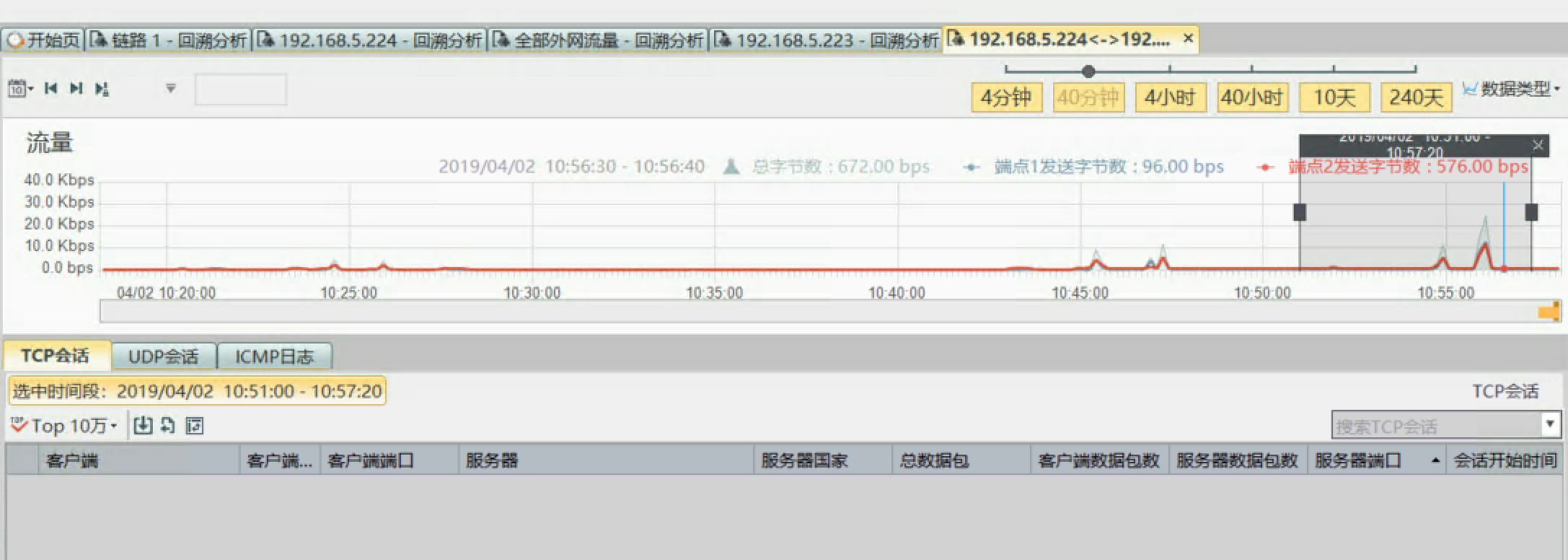
Task: Click the time scale slider handle
Action: tap(1088, 71)
